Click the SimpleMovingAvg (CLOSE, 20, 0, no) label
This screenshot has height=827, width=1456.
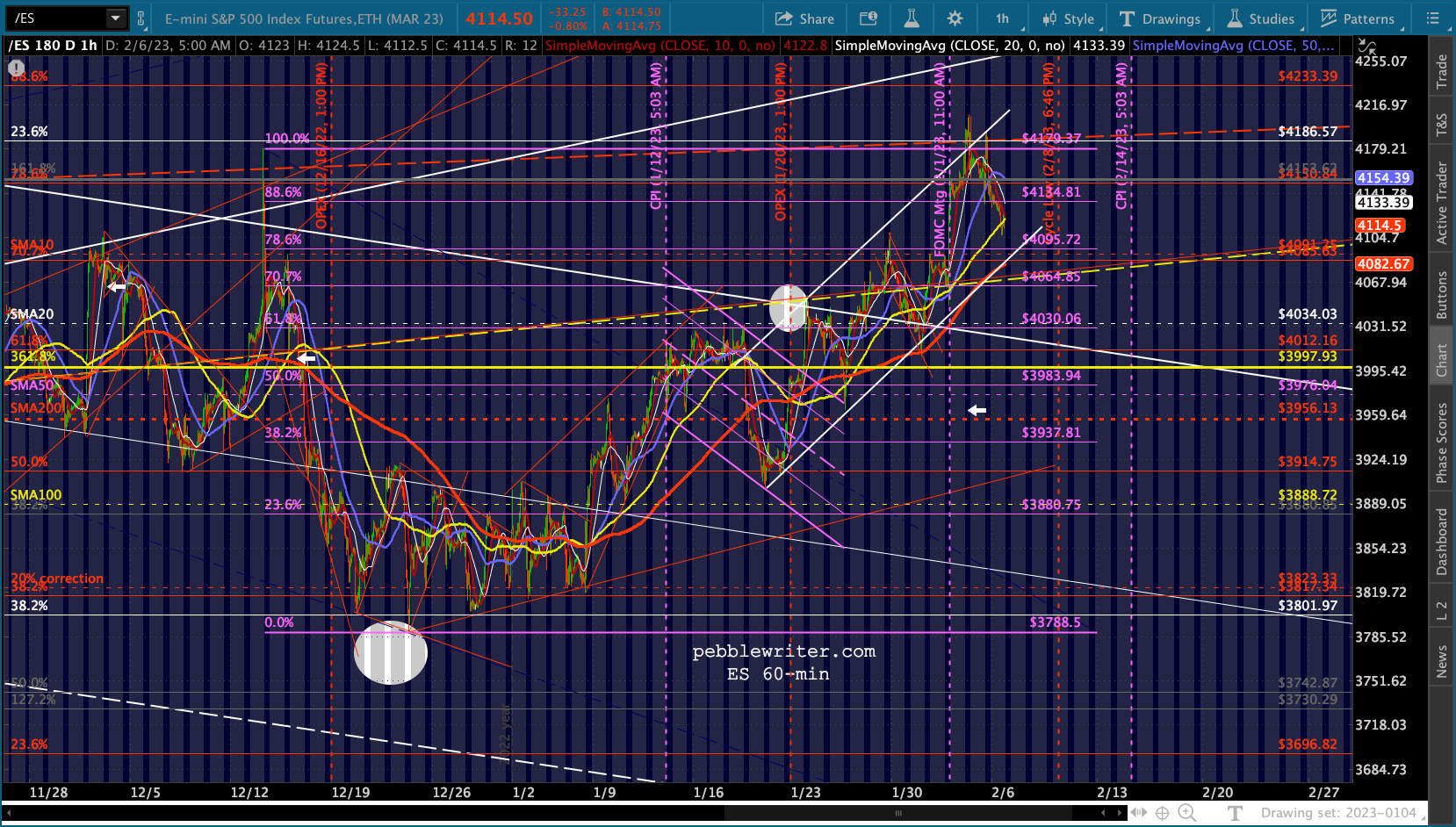[x=949, y=46]
